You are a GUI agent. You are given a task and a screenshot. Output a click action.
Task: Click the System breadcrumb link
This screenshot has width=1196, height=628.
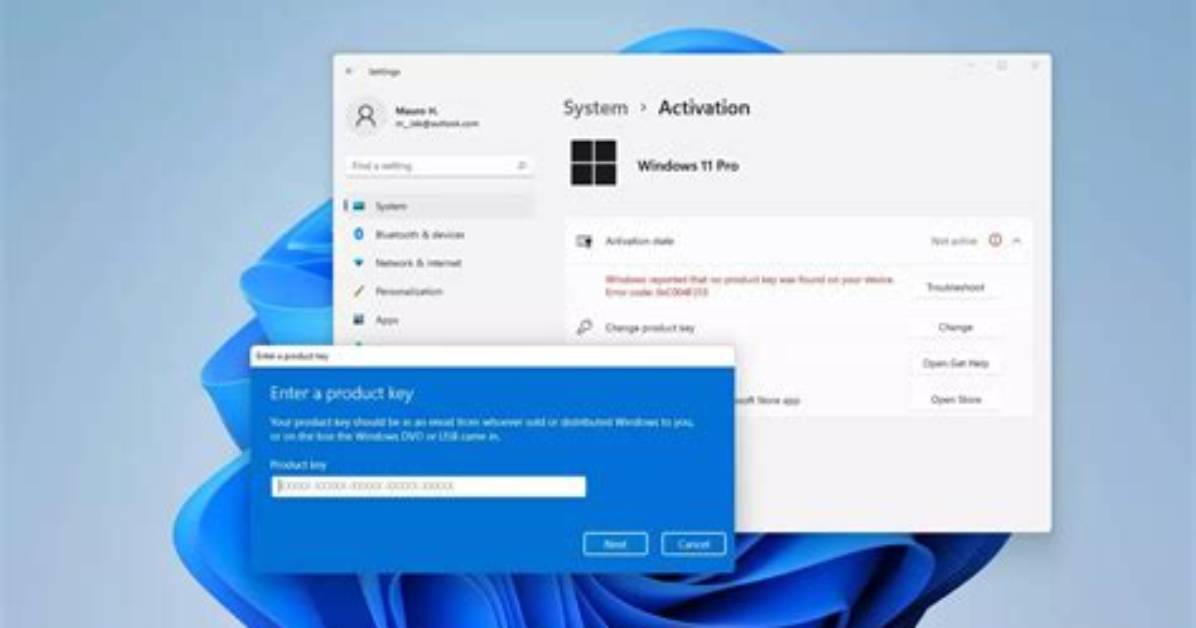(595, 108)
